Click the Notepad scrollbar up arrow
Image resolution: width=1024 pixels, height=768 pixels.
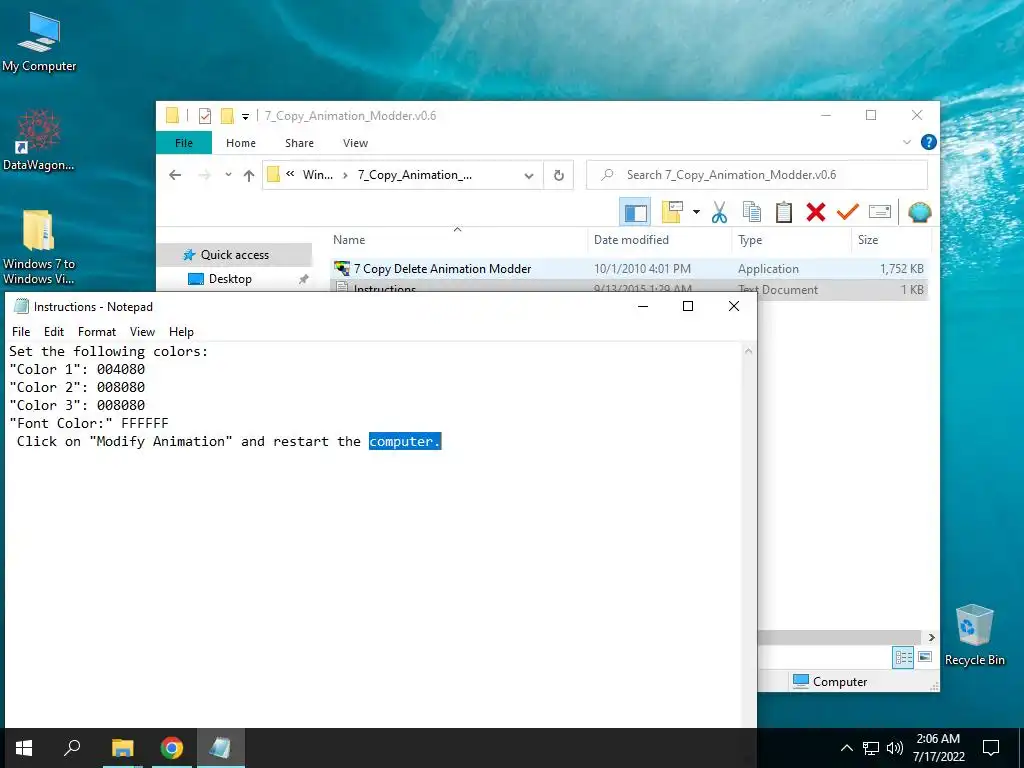point(748,351)
